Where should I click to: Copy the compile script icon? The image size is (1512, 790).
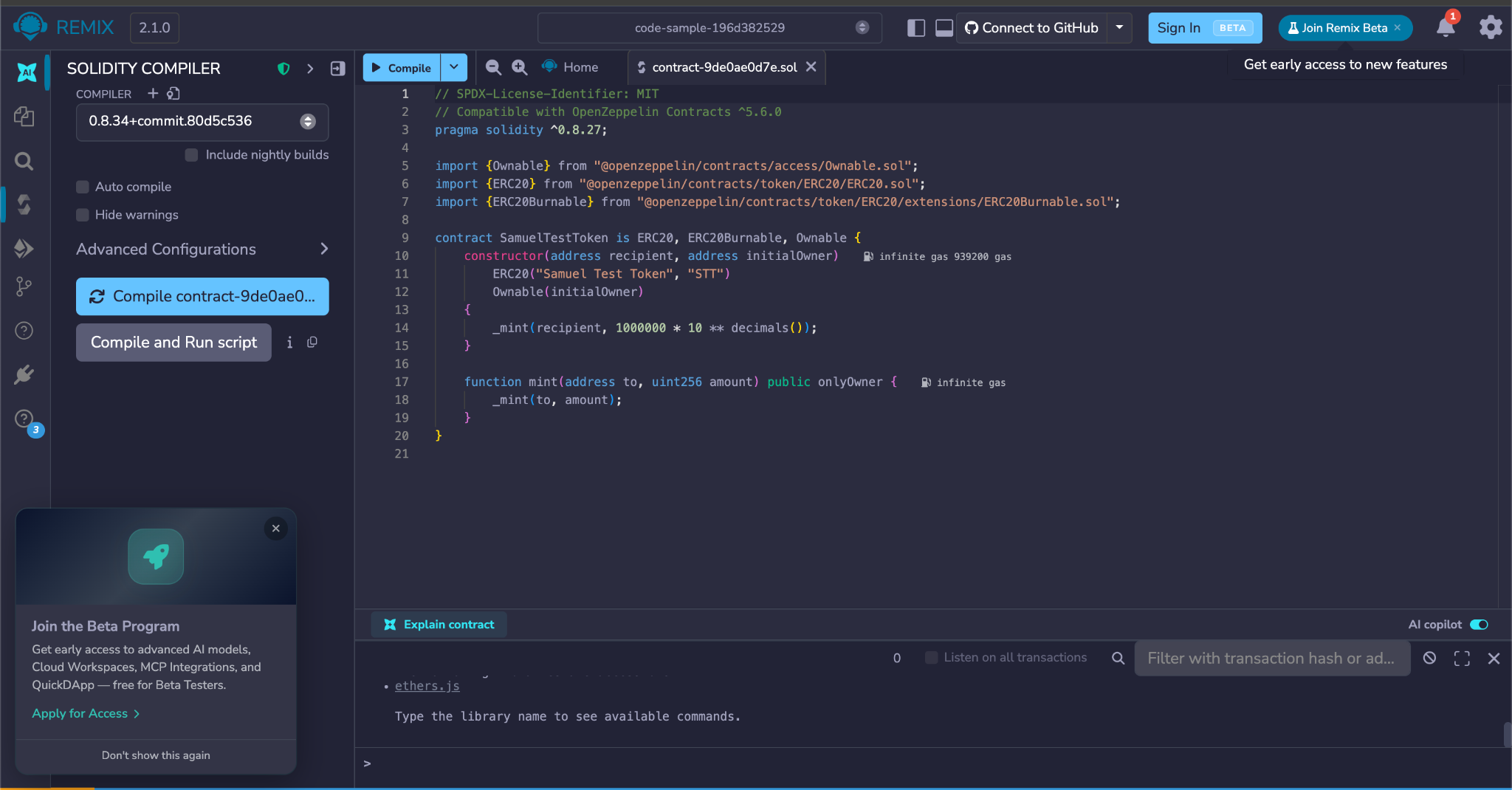312,343
